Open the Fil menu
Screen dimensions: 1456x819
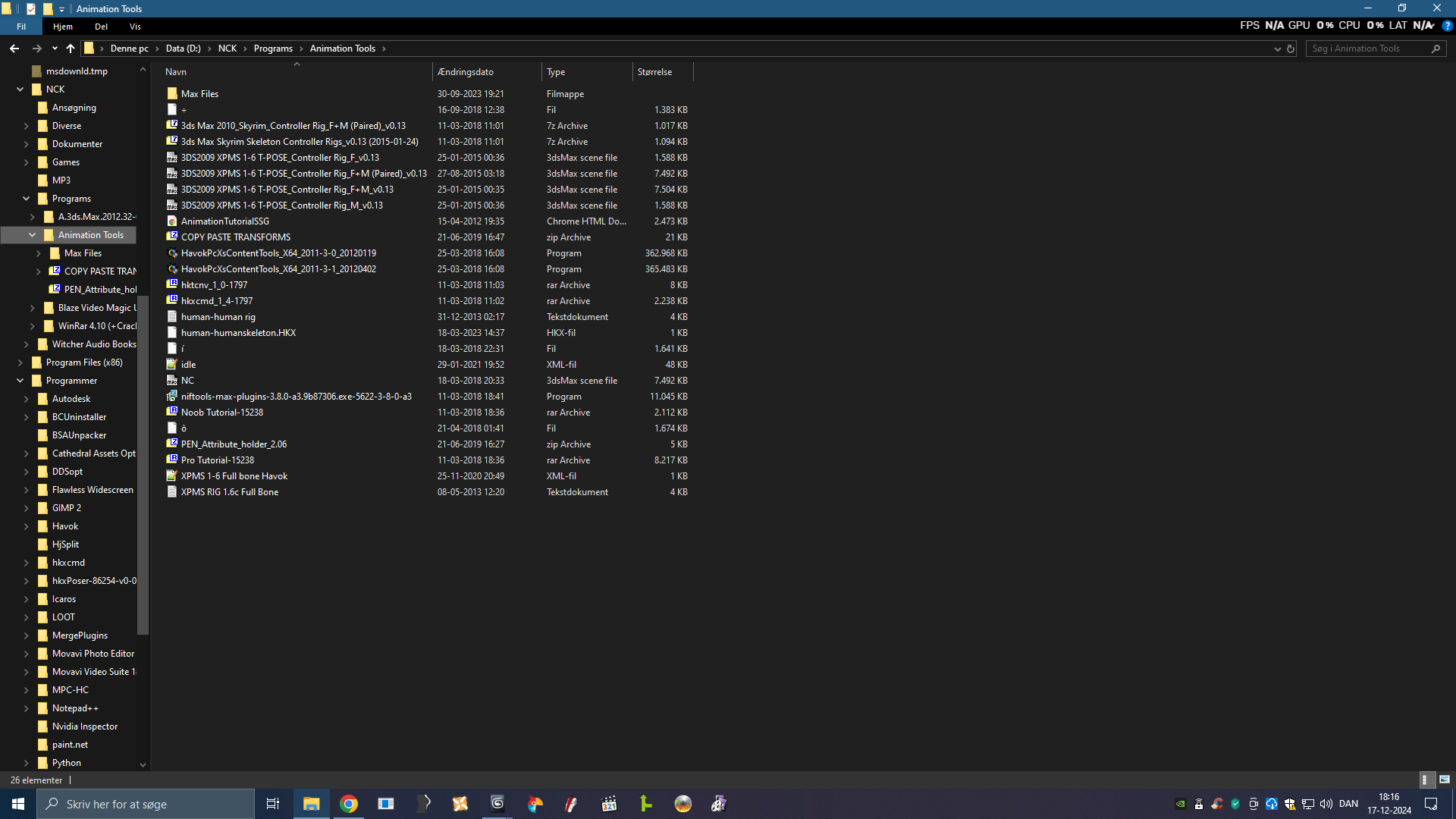21,27
